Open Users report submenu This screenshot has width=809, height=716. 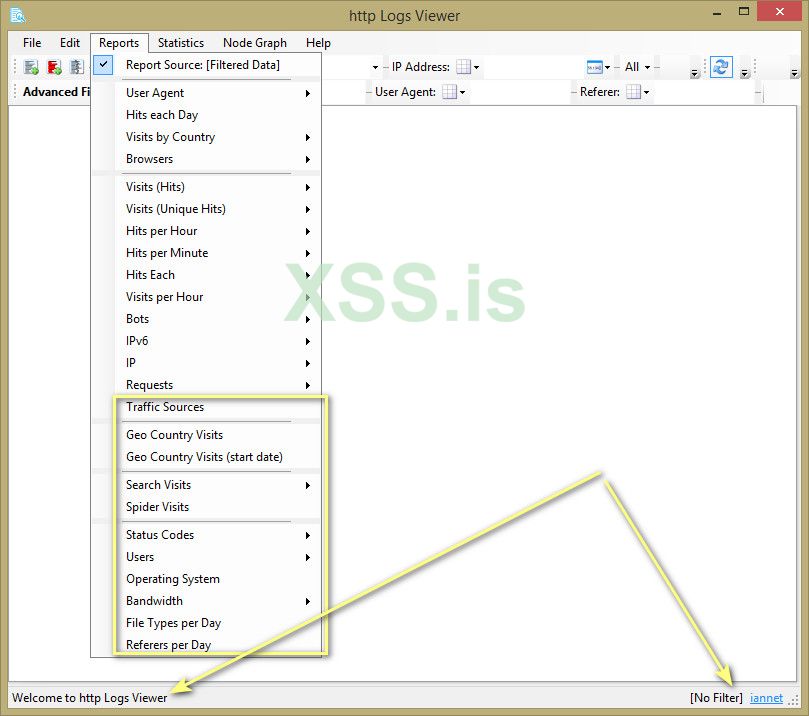[206, 557]
